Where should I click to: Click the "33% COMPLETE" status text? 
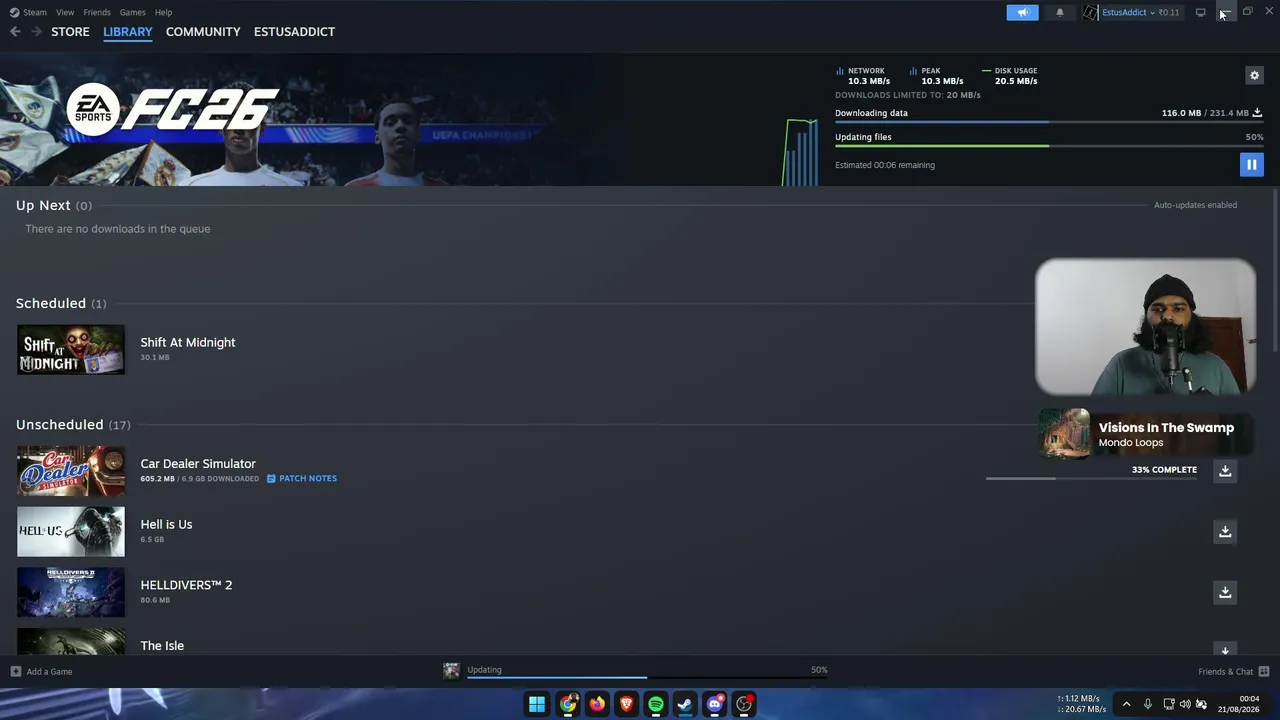point(1164,470)
